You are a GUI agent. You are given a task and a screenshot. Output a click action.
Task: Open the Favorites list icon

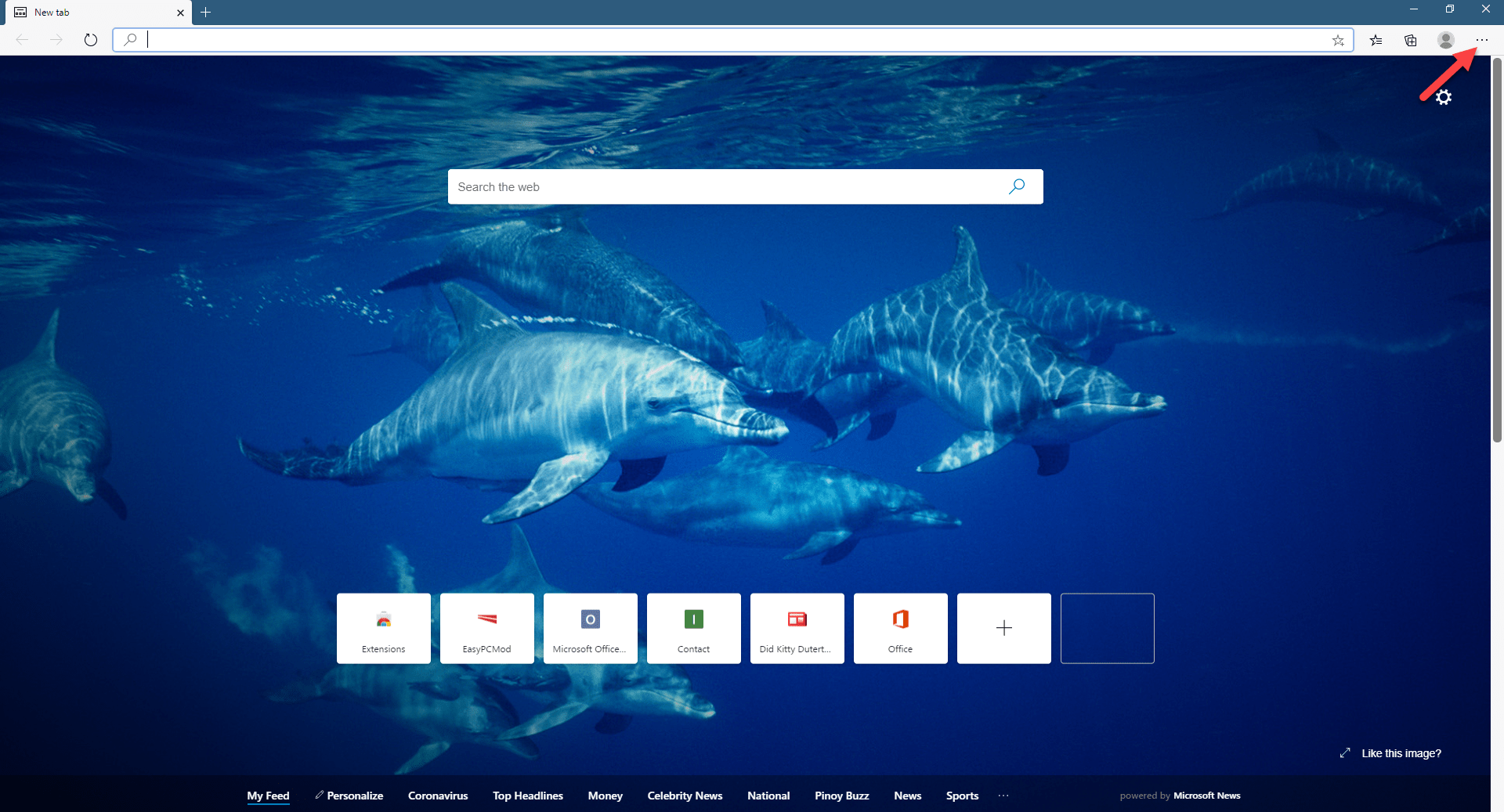click(x=1376, y=40)
